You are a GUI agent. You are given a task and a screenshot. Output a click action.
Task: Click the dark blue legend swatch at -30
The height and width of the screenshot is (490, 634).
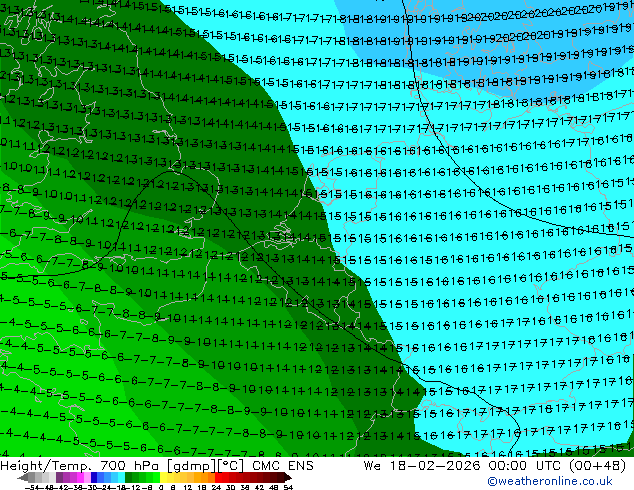point(94,478)
